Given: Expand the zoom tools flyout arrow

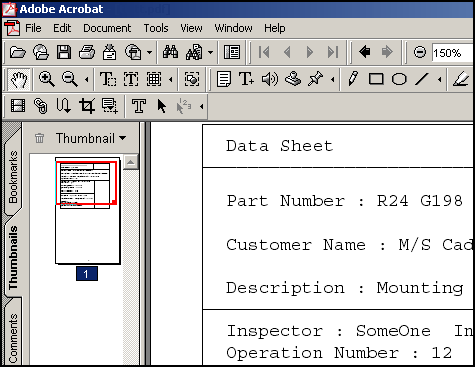Looking at the screenshot, I should click(x=87, y=79).
